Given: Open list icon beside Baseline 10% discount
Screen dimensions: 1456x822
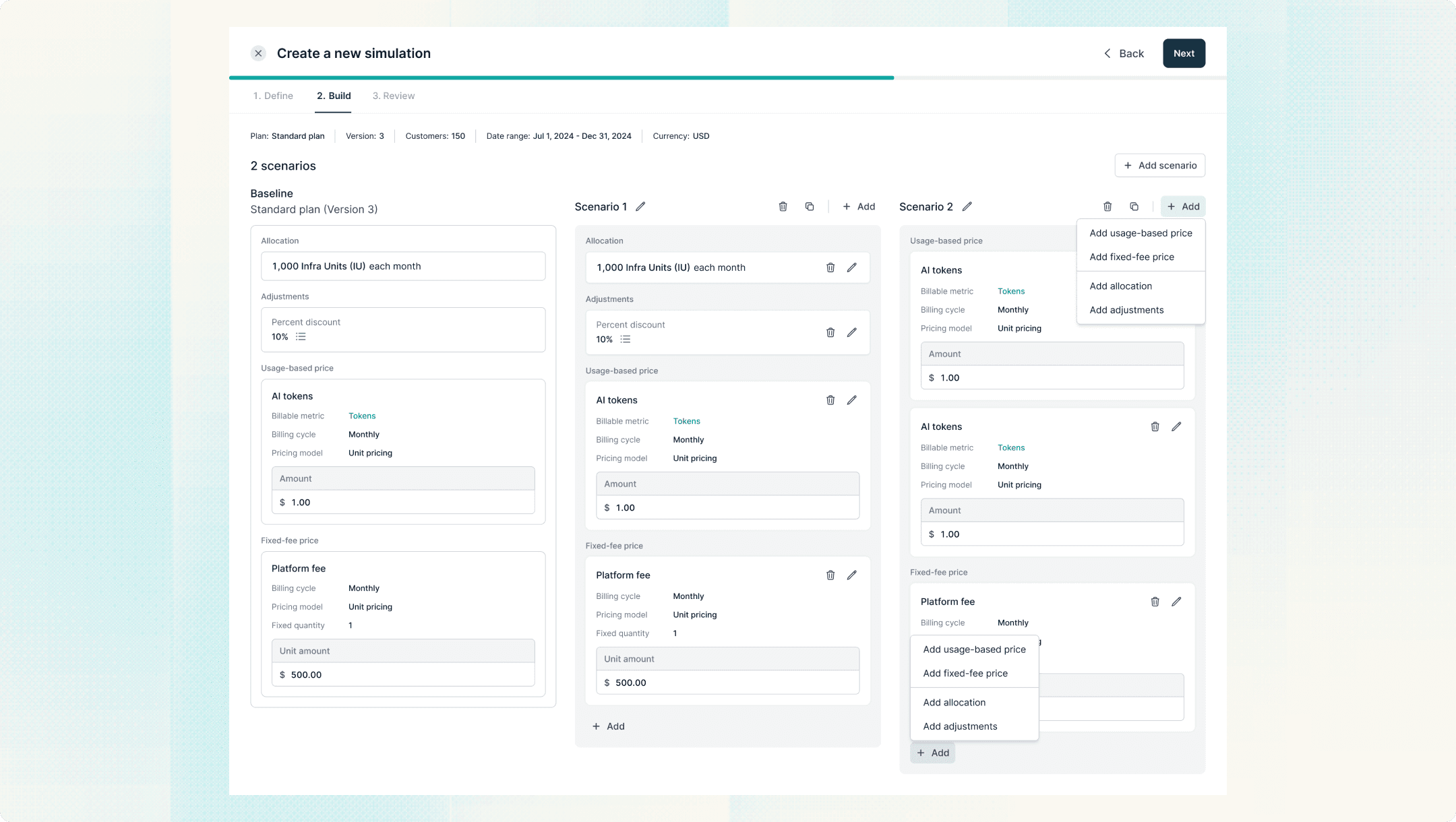Looking at the screenshot, I should tap(301, 337).
